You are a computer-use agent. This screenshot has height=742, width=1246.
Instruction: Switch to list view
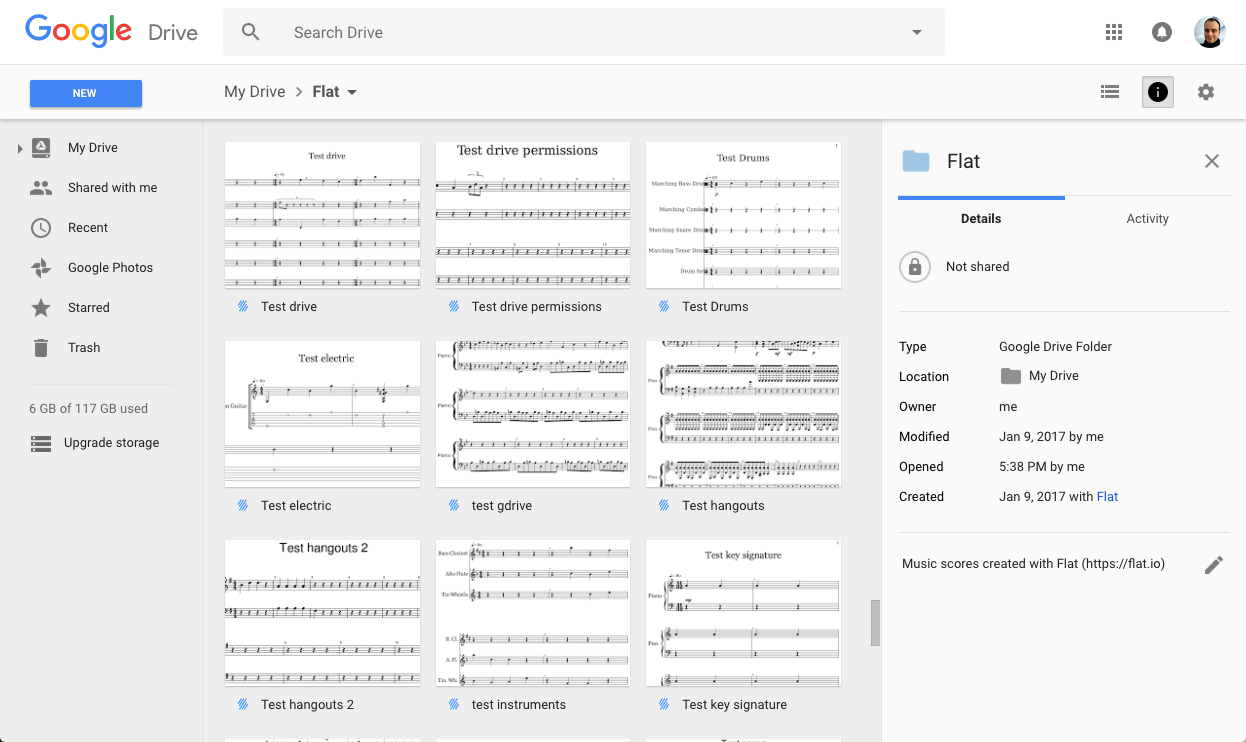[x=1110, y=92]
